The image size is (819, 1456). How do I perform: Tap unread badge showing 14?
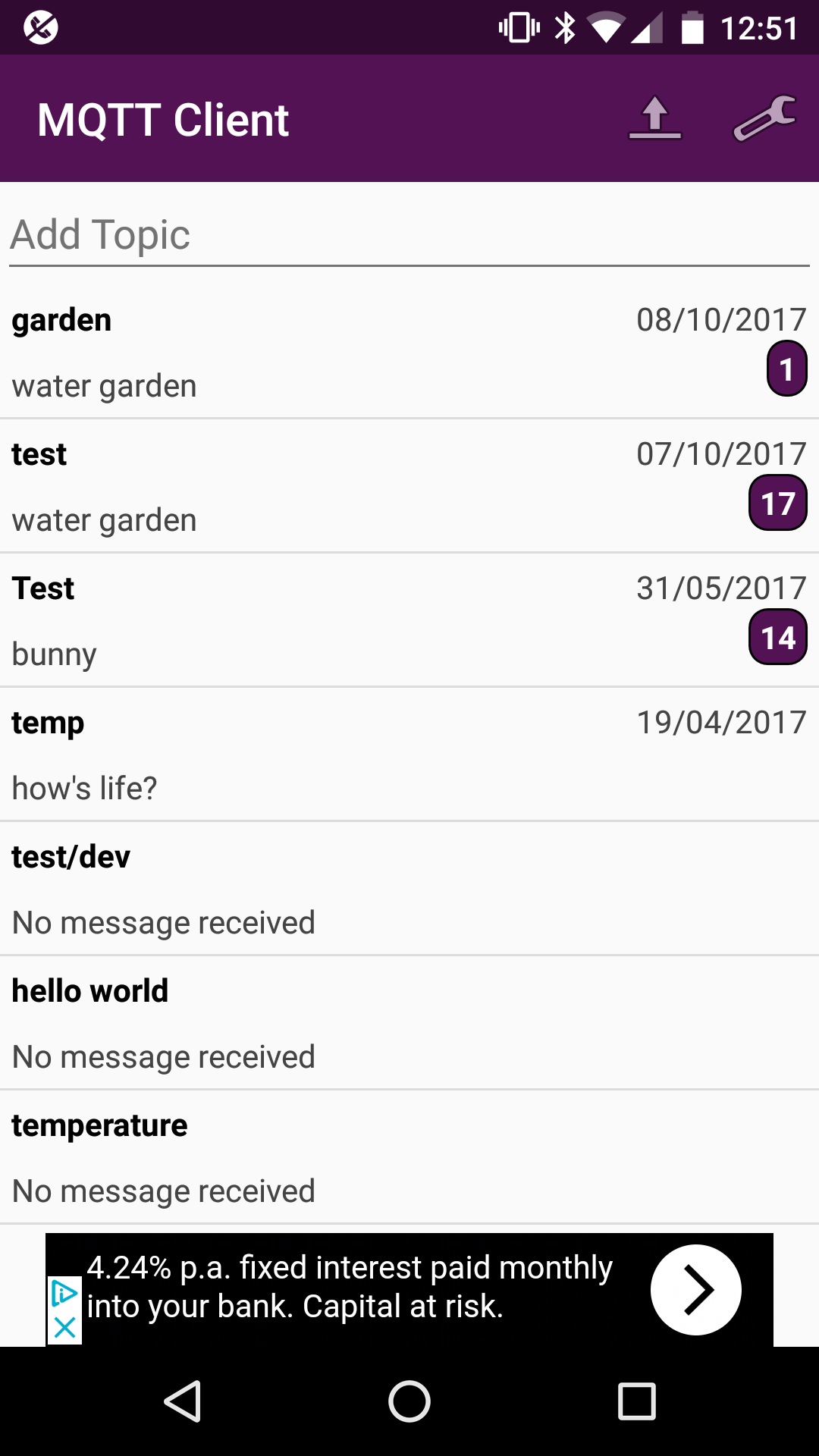click(x=777, y=637)
